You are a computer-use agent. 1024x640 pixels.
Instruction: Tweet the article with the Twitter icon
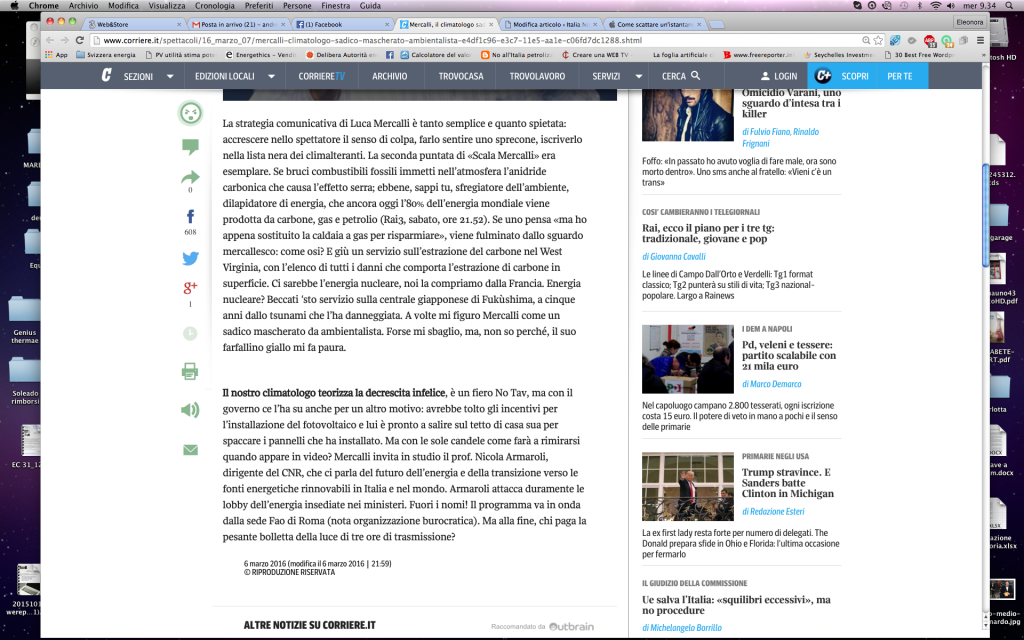point(190,258)
